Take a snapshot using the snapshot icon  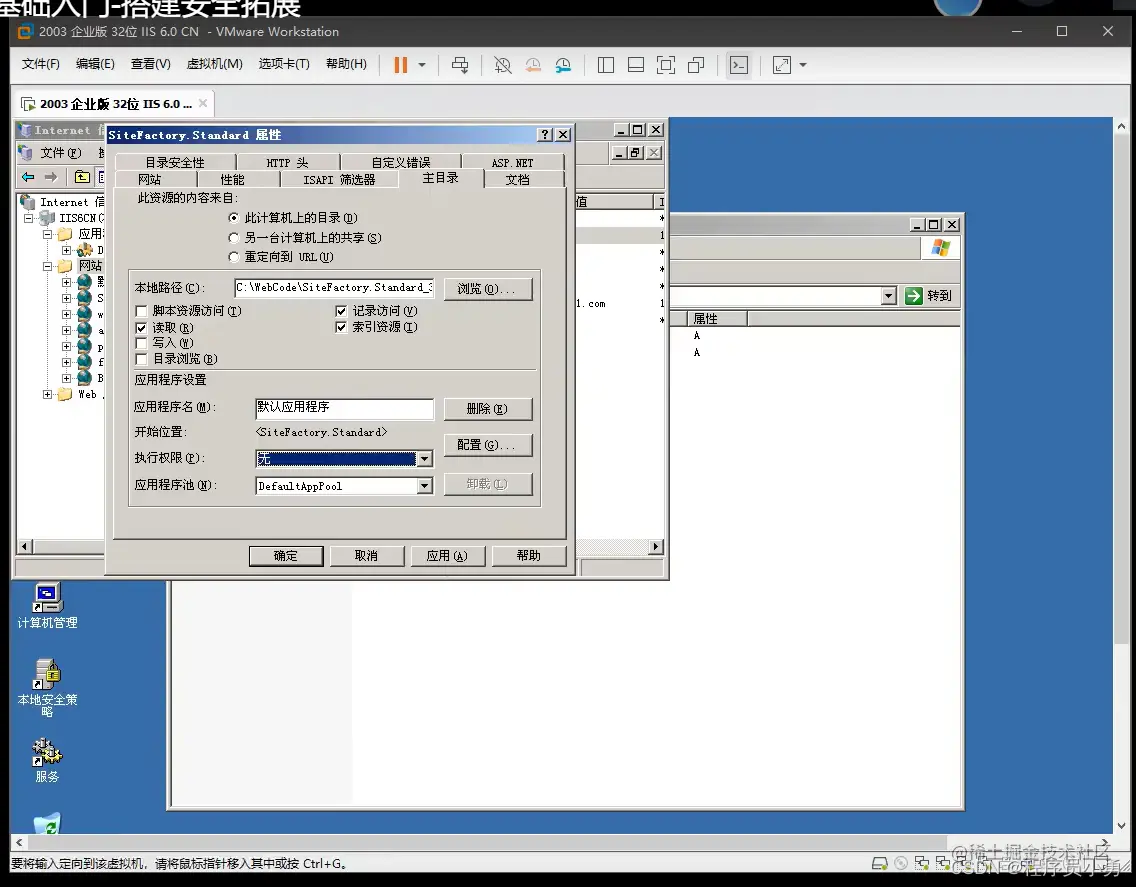coord(502,65)
